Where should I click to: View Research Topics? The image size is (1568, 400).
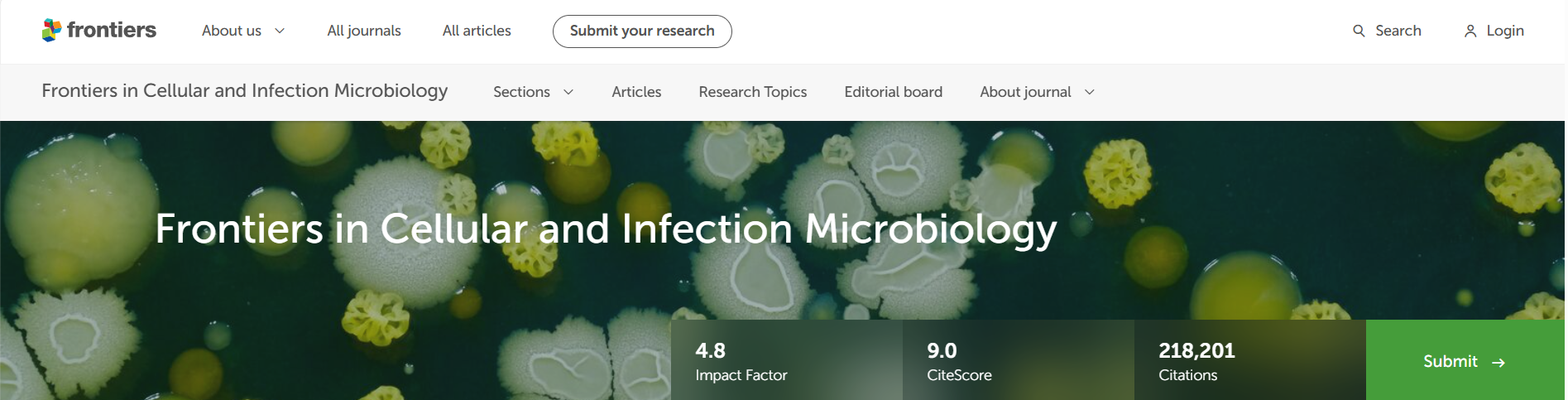[752, 92]
